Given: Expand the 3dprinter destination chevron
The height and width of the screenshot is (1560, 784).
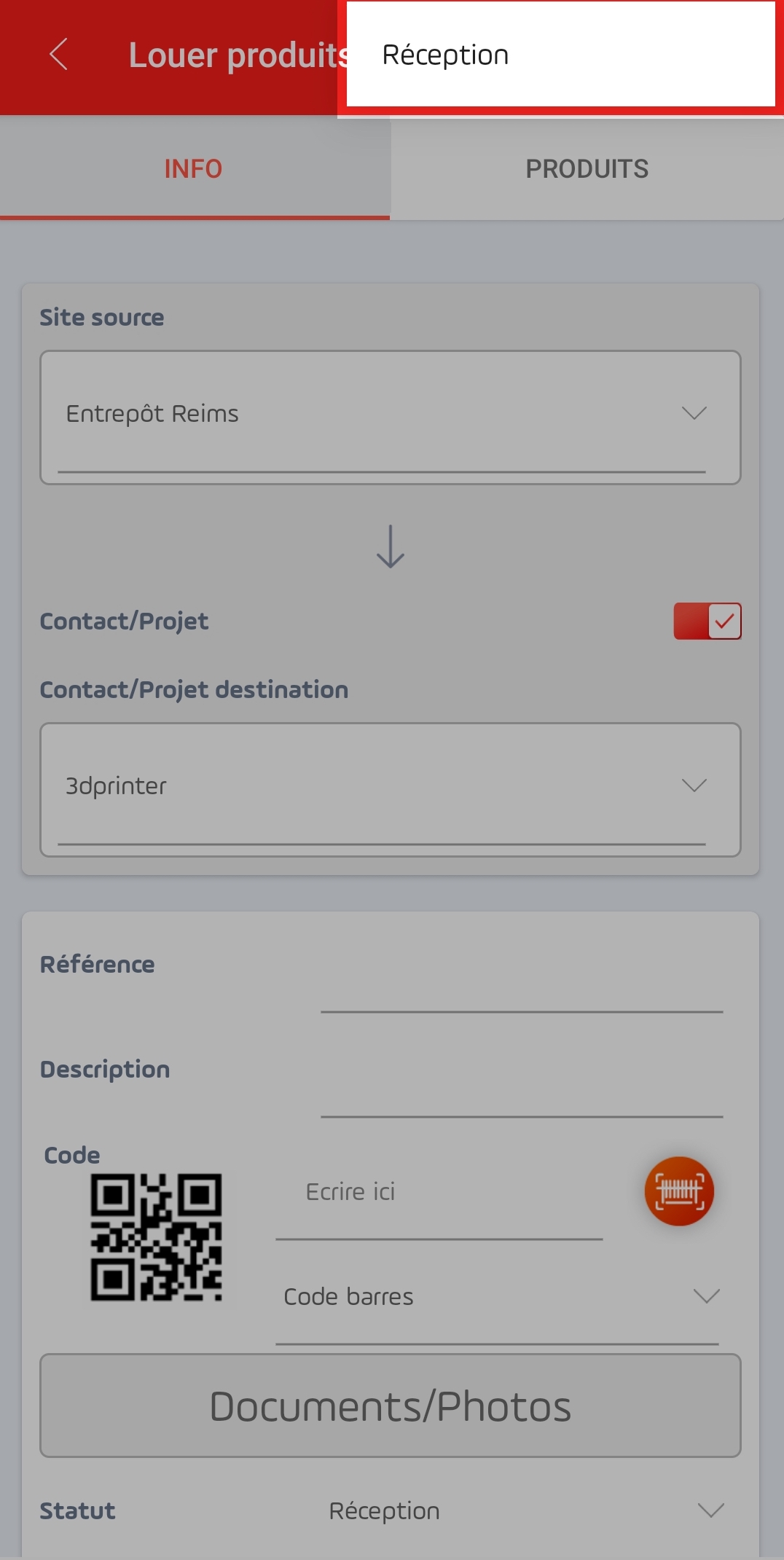Looking at the screenshot, I should point(694,785).
